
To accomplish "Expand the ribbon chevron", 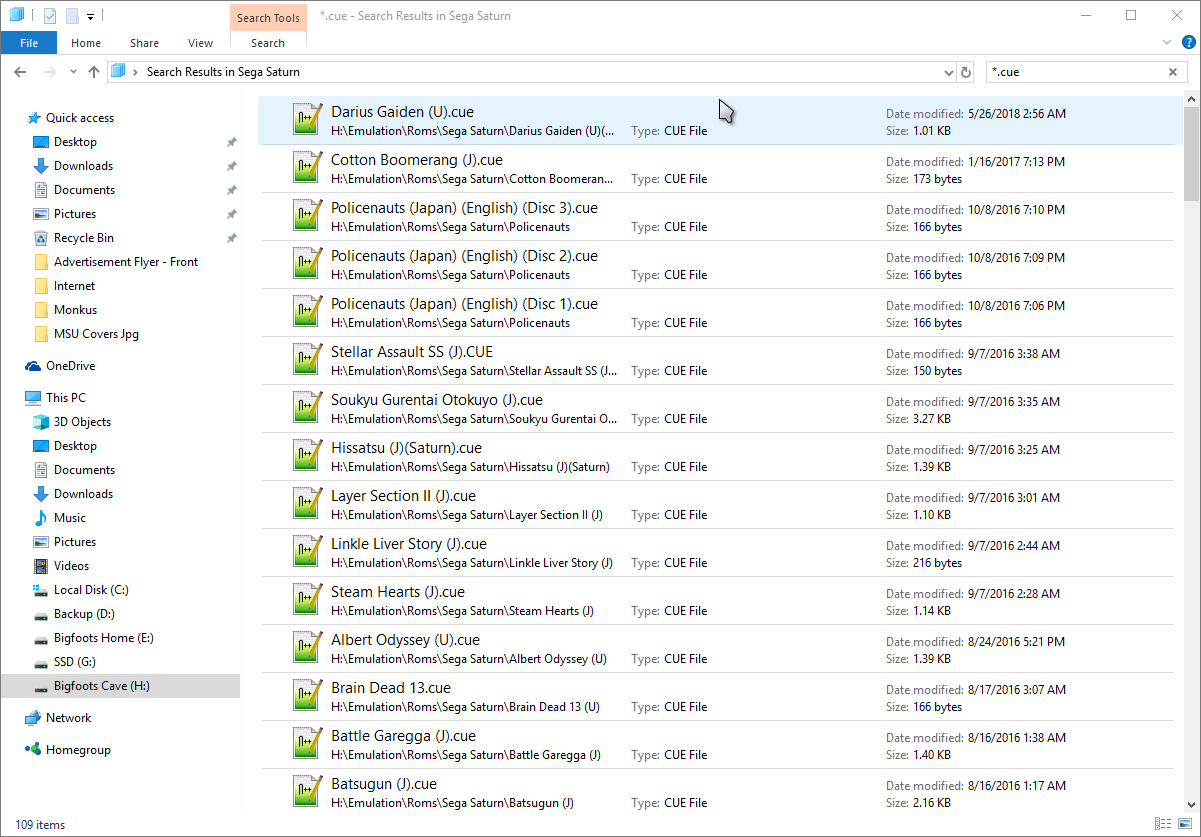I will (1166, 43).
